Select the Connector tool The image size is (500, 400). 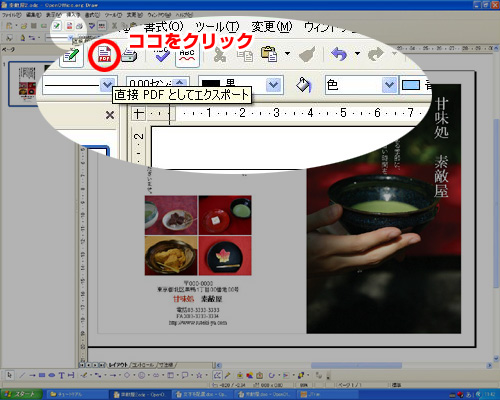click(x=98, y=375)
